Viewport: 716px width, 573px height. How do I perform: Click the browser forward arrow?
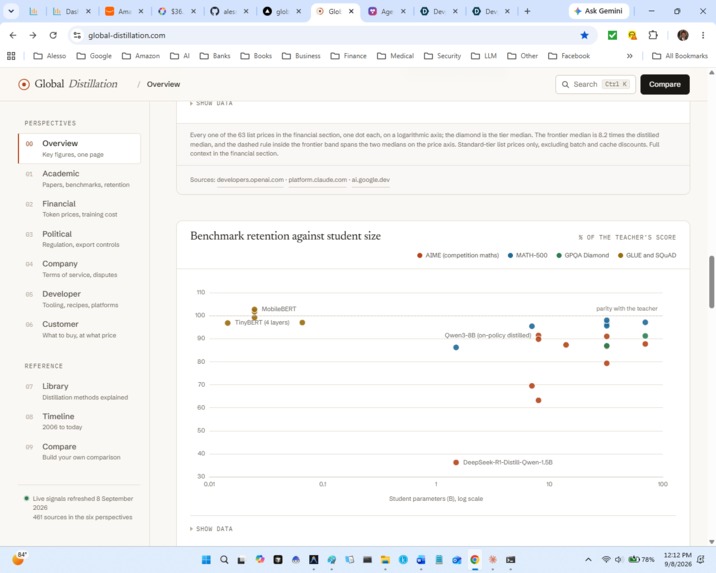click(x=33, y=35)
